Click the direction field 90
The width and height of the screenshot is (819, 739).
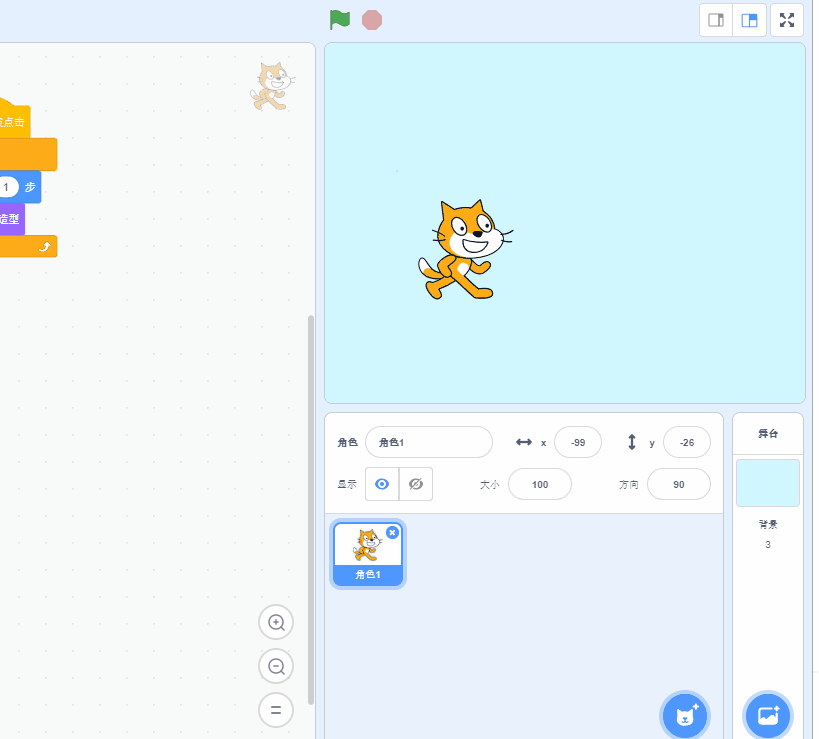click(678, 484)
